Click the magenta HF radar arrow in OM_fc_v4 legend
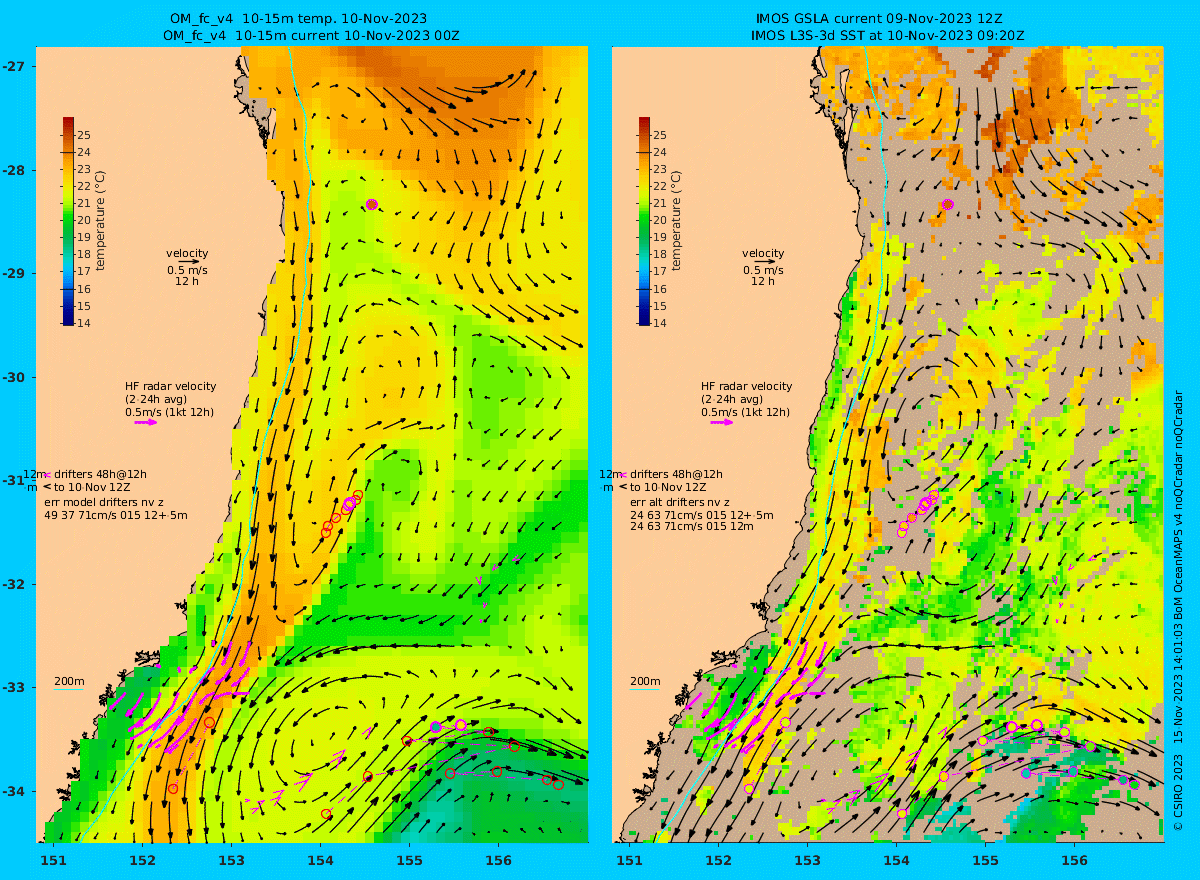The image size is (1200, 880). pos(146,422)
